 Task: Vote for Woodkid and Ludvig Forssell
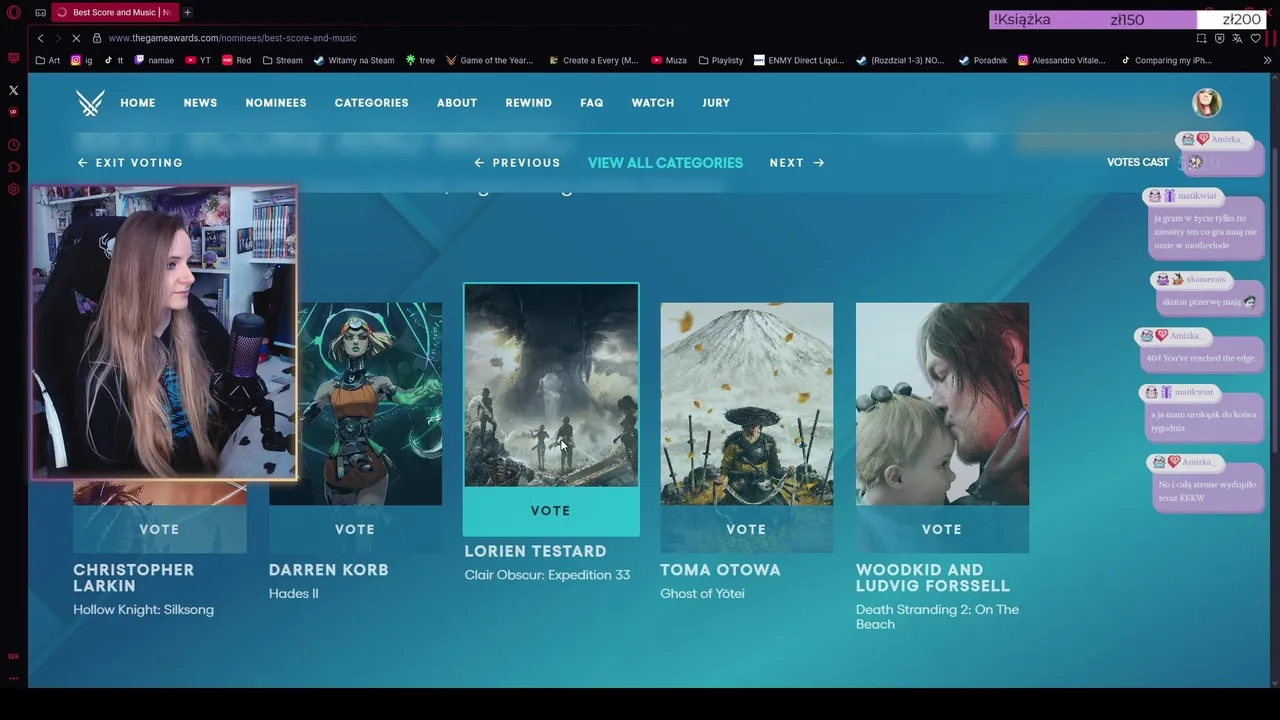pyautogui.click(x=942, y=529)
